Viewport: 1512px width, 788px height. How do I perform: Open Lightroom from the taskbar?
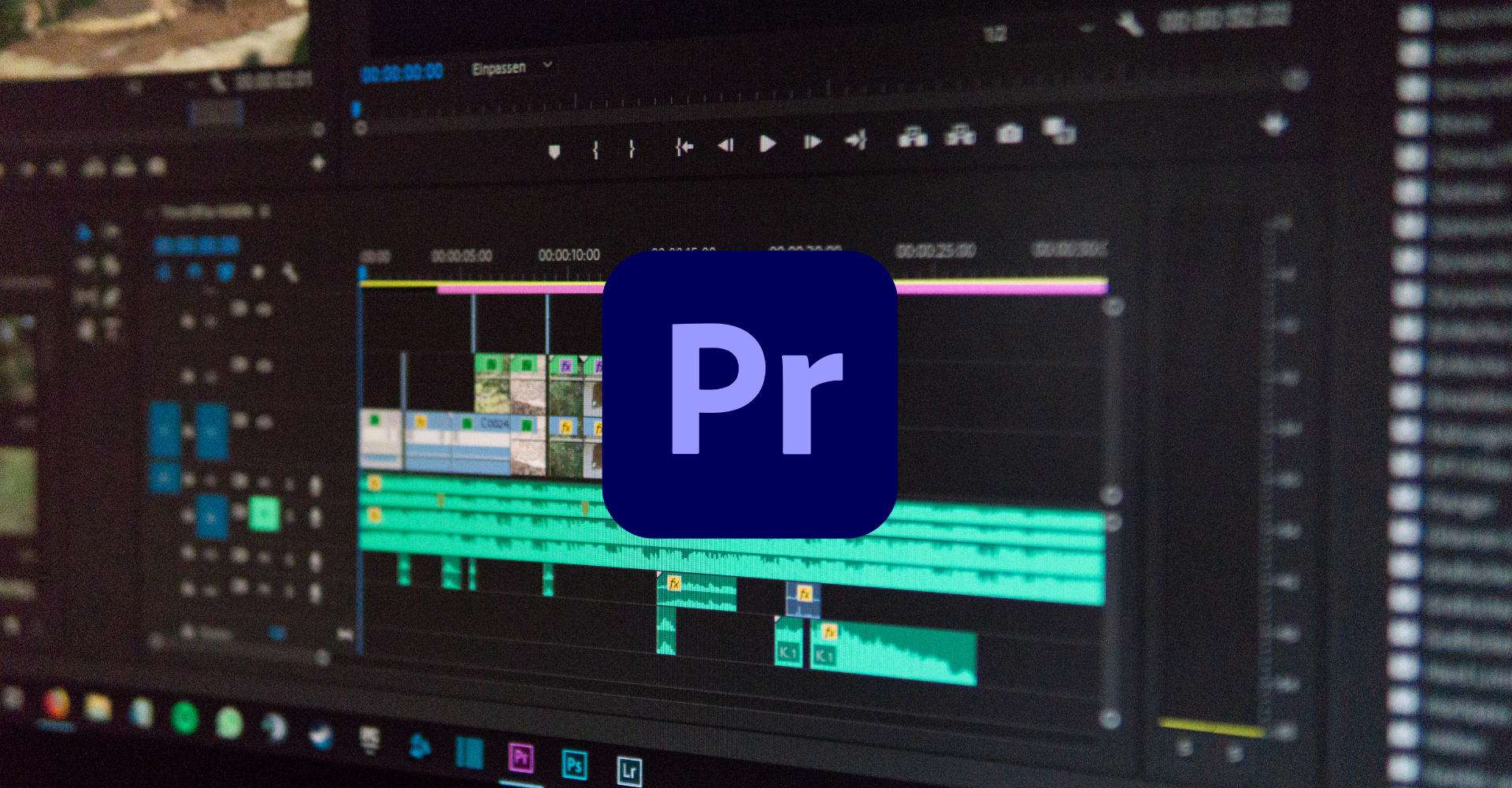point(628,771)
